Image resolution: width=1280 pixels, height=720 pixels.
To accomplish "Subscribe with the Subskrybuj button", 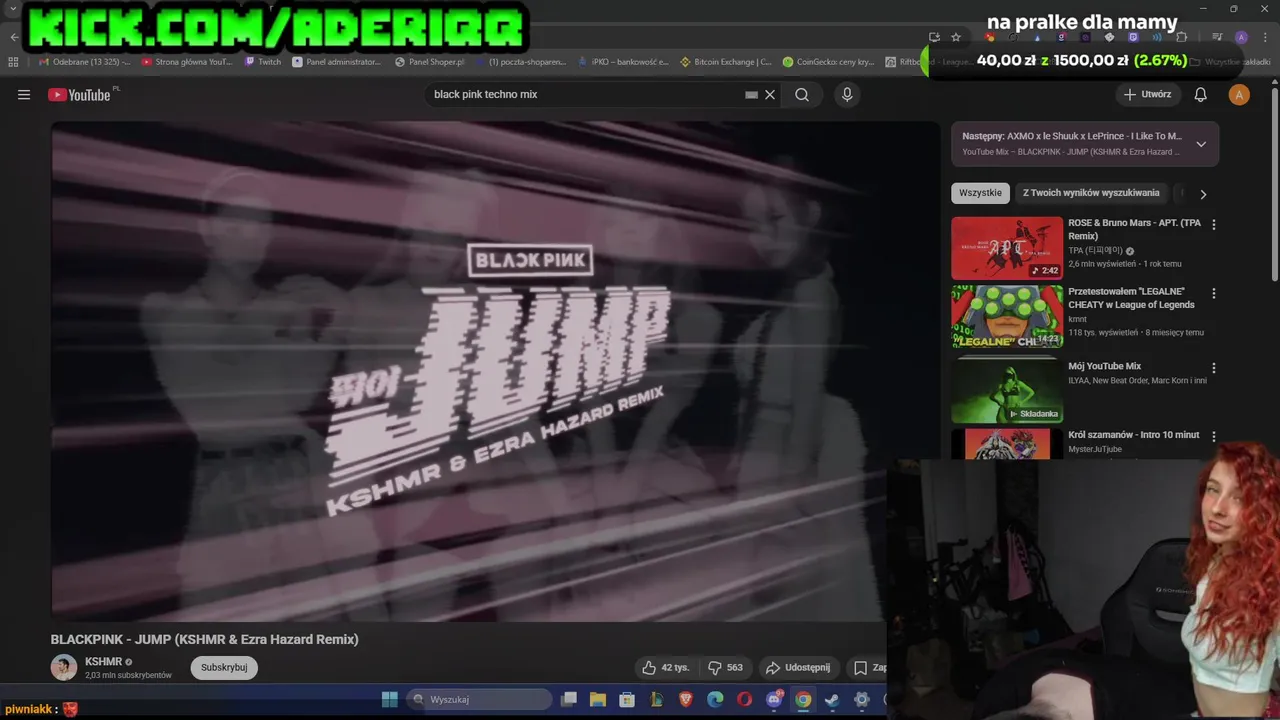I will point(224,667).
